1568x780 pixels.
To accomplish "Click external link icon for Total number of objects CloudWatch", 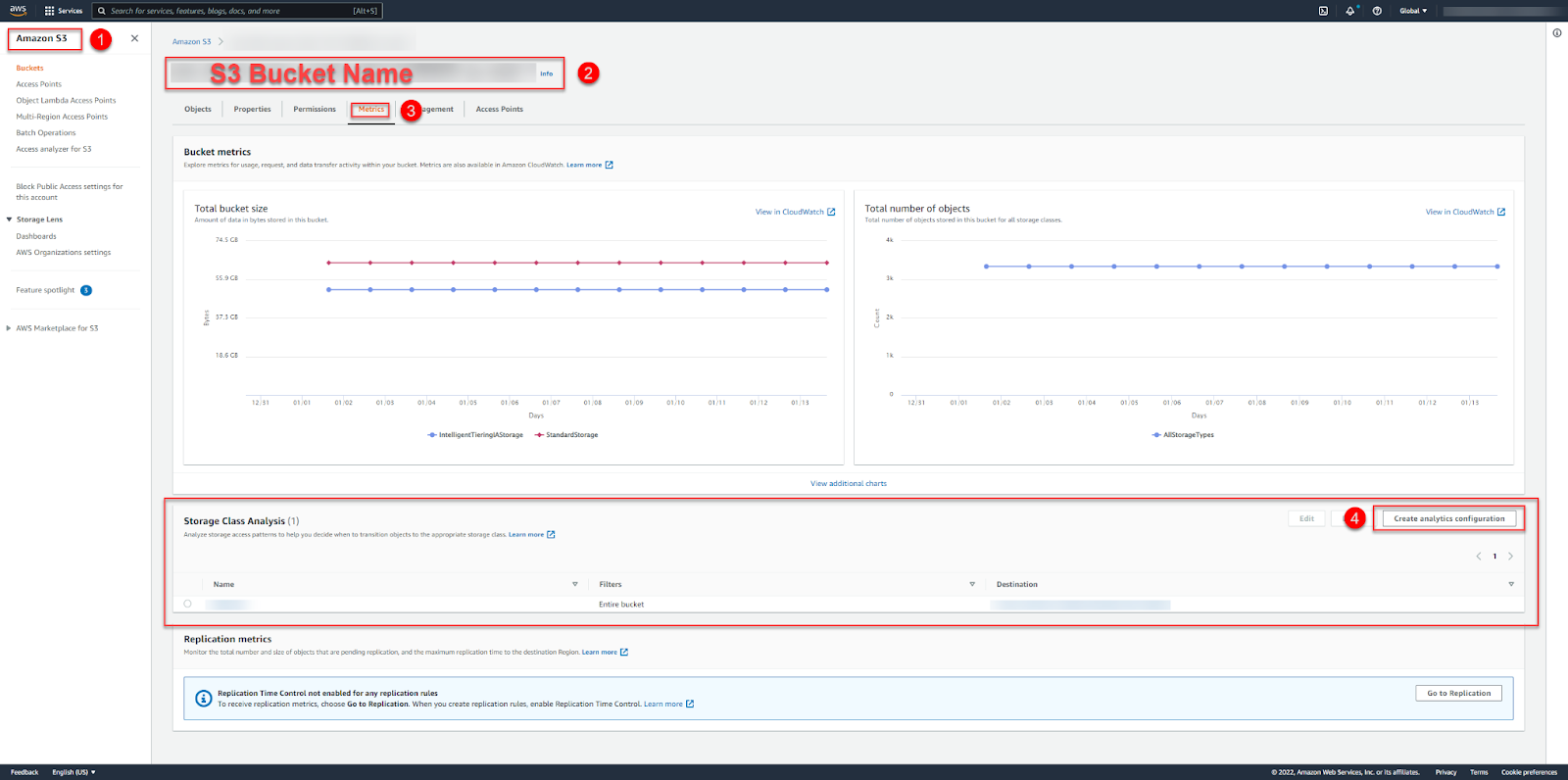I will click(1501, 212).
